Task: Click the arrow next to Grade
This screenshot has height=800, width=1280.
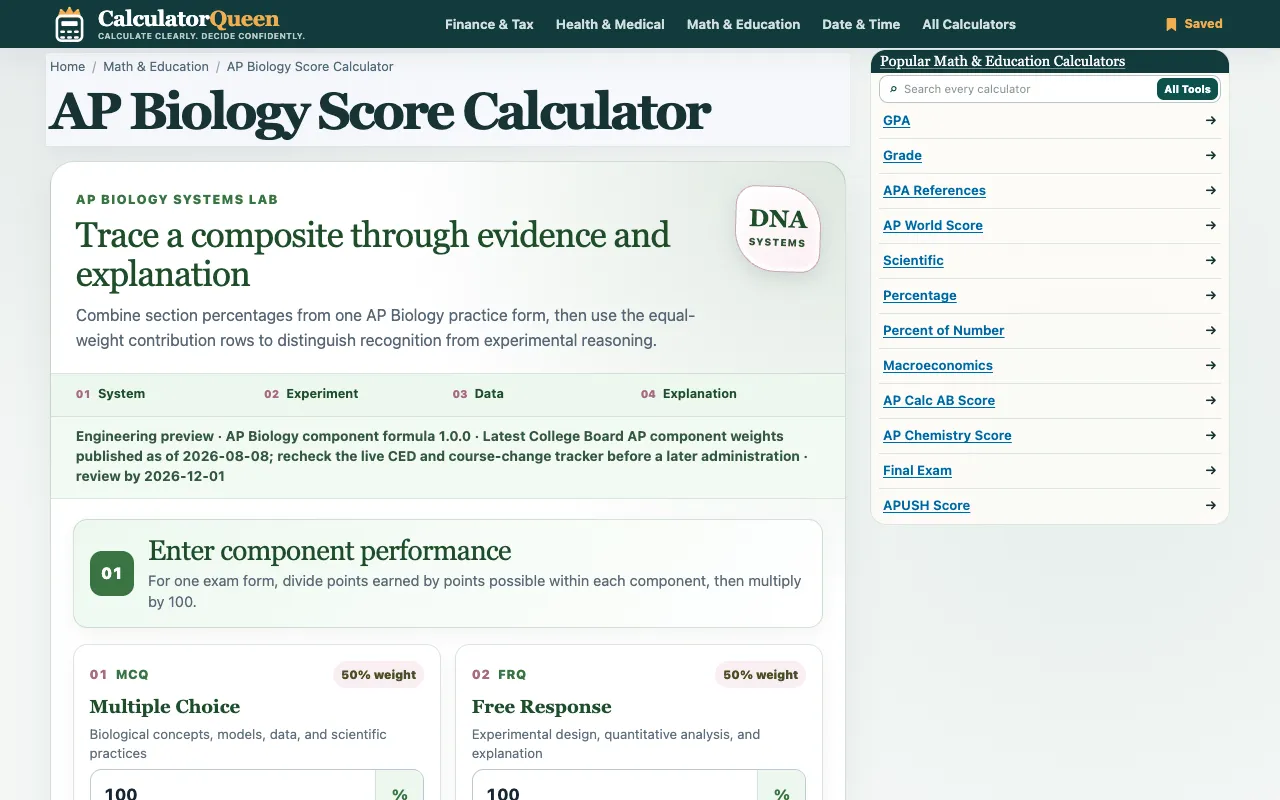Action: (1211, 155)
